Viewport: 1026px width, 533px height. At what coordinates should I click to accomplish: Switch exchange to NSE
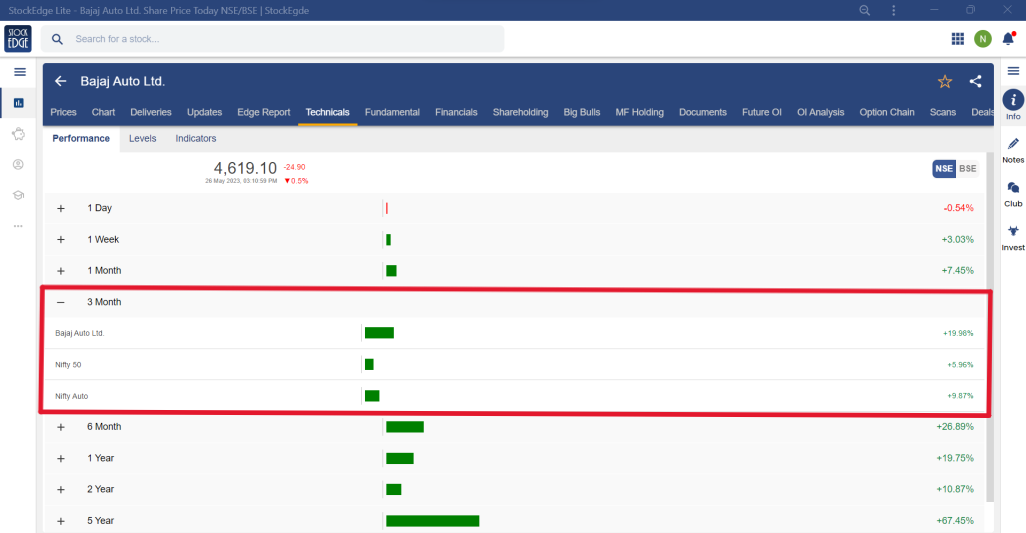pos(943,169)
